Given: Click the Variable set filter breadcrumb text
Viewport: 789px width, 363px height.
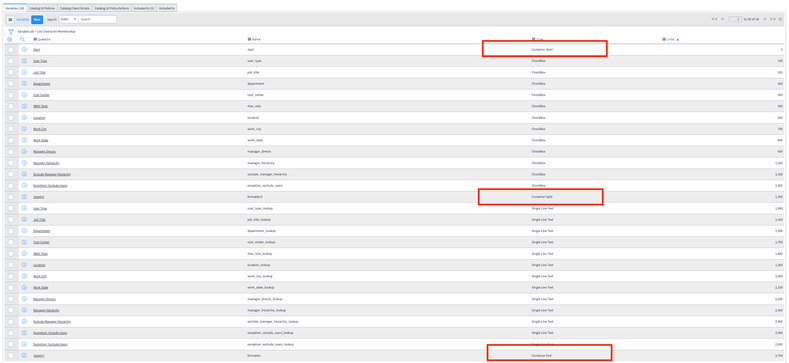Looking at the screenshot, I should (x=46, y=32).
